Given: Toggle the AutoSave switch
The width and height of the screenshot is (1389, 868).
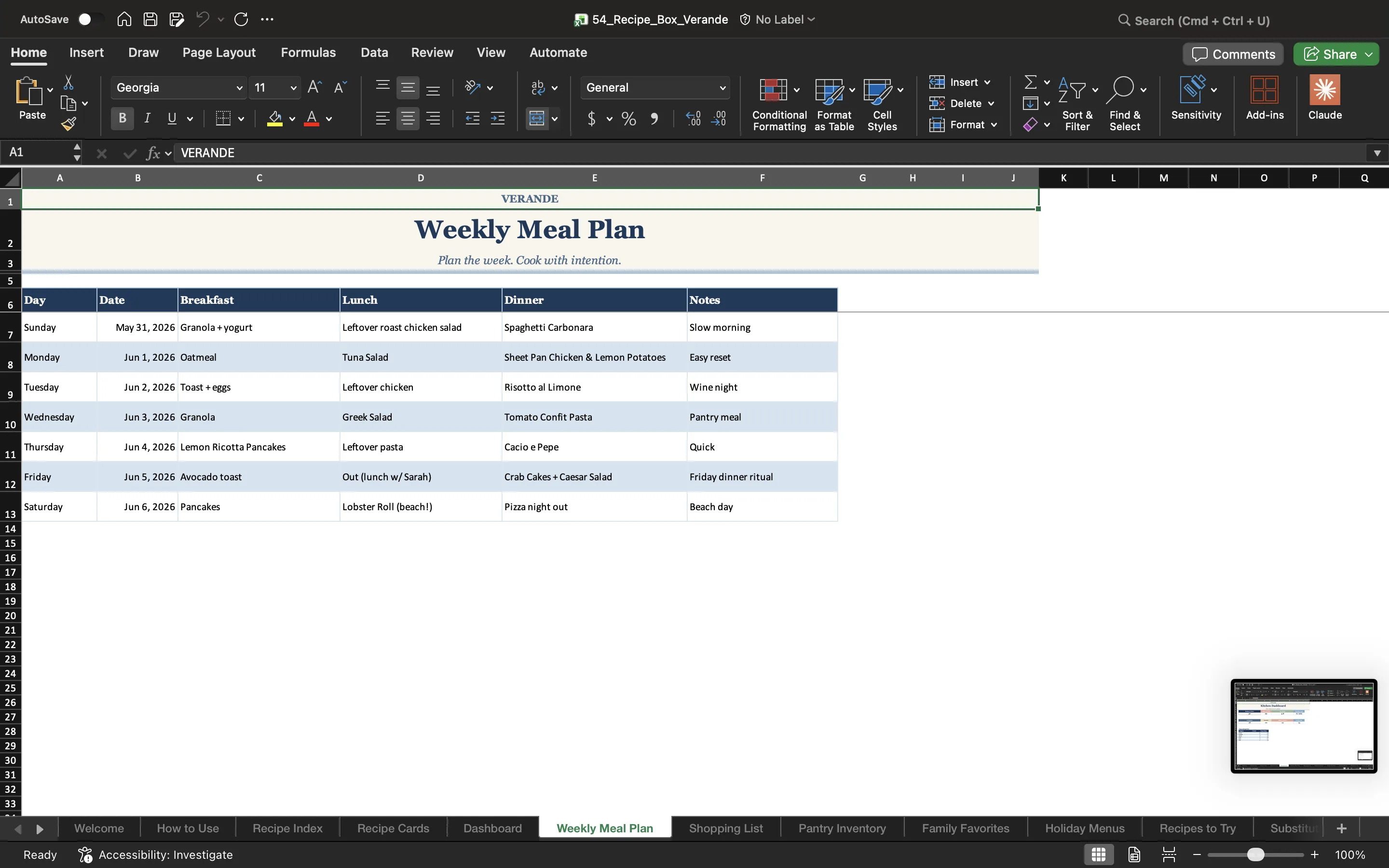Looking at the screenshot, I should tap(91, 19).
